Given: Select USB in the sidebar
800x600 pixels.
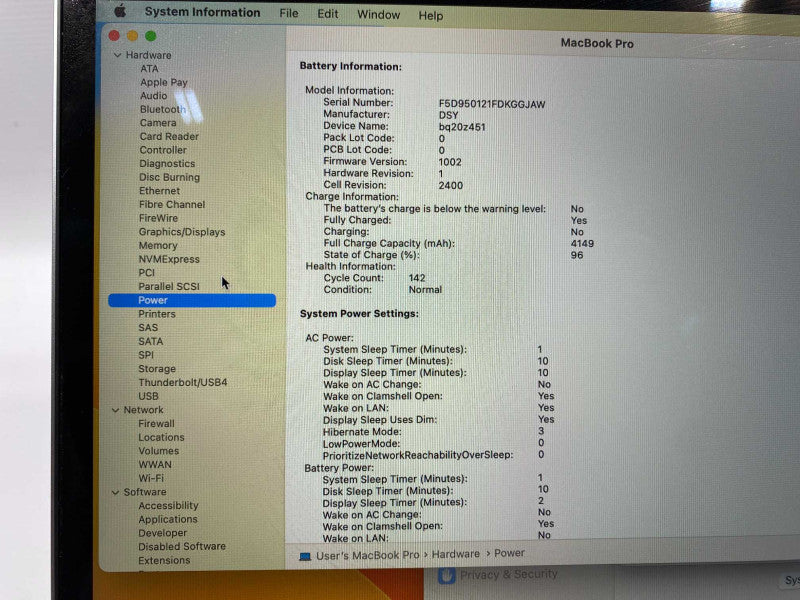Looking at the screenshot, I should pyautogui.click(x=148, y=396).
